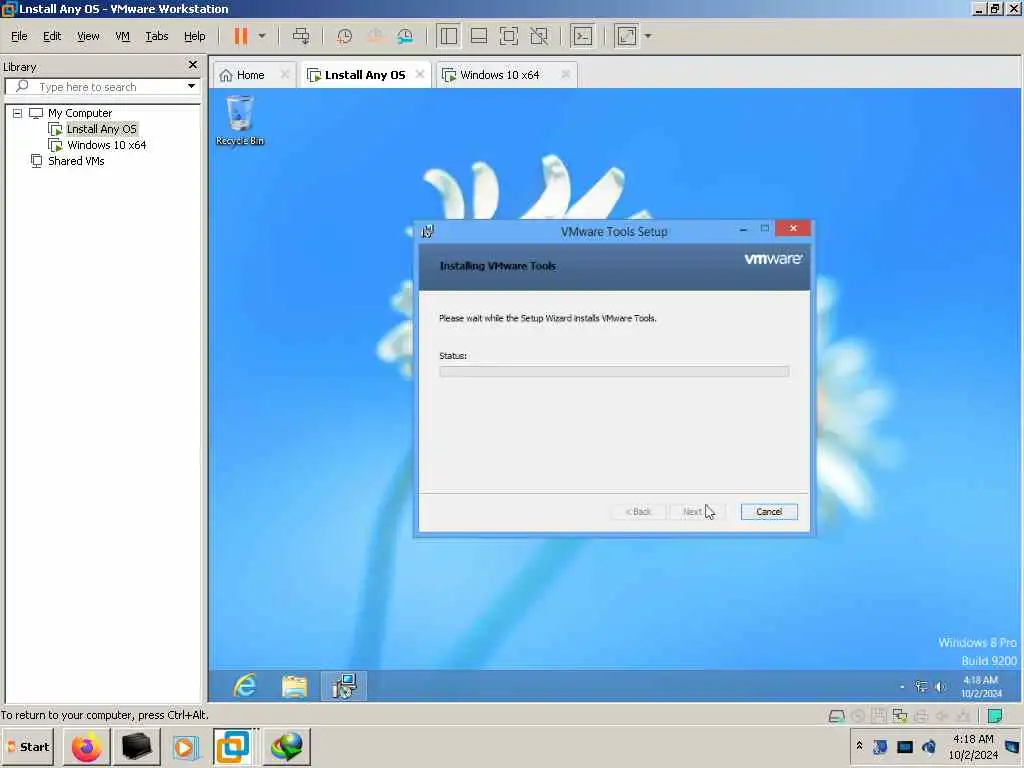Click the CD/DVD drive status icon
This screenshot has height=768, width=1024.
858,716
